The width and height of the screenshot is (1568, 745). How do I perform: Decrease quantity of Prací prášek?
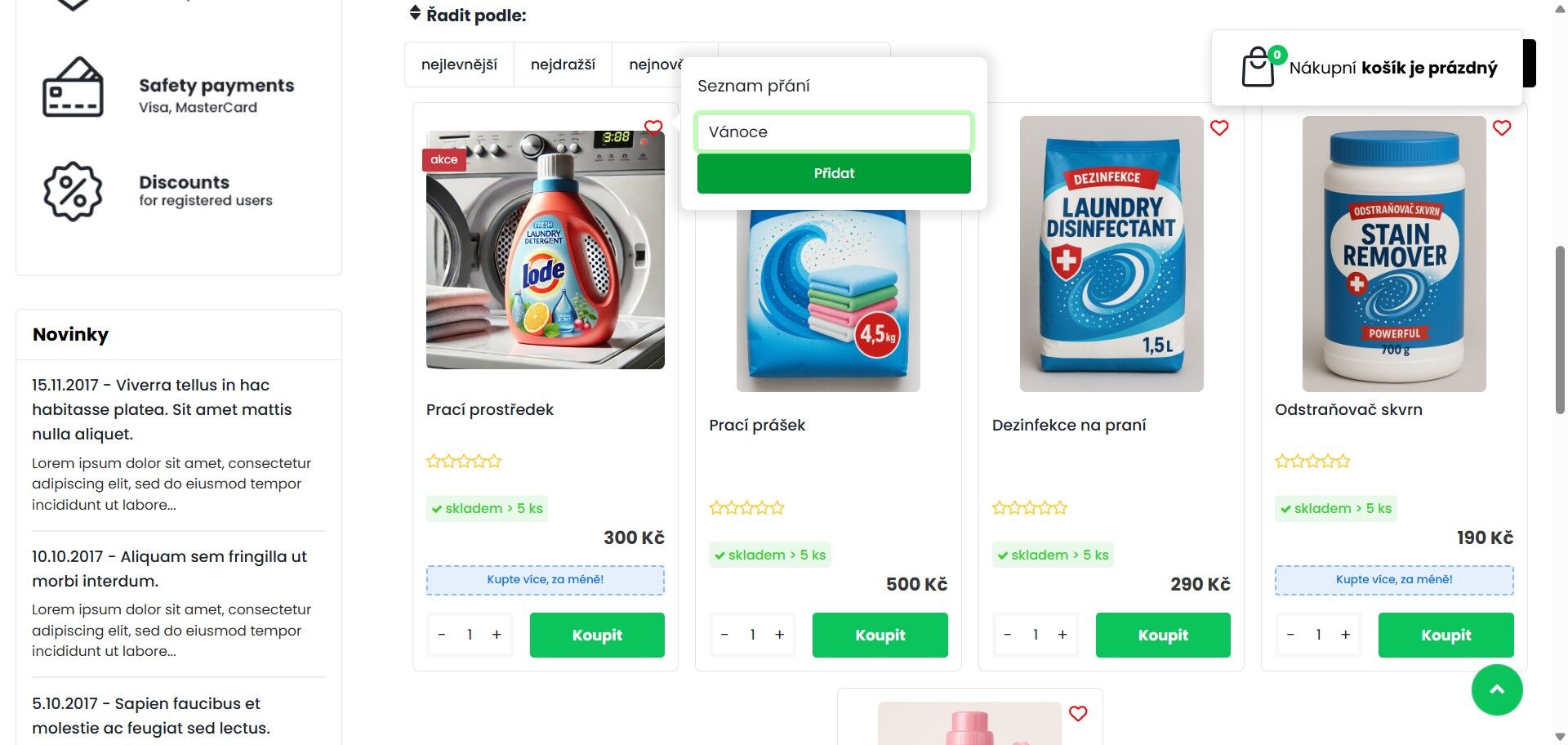[x=724, y=635]
